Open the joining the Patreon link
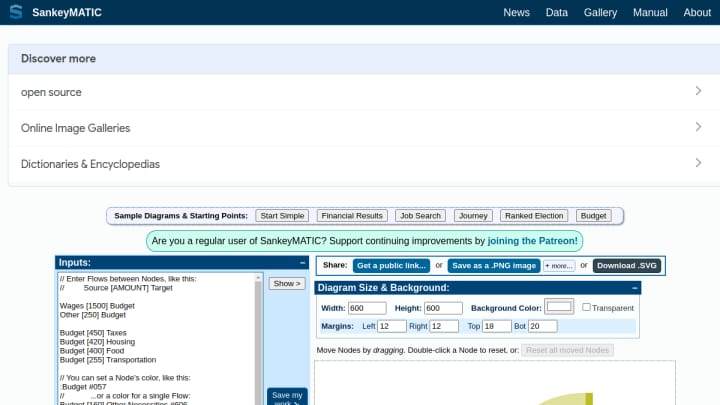720x405 pixels. click(x=532, y=241)
